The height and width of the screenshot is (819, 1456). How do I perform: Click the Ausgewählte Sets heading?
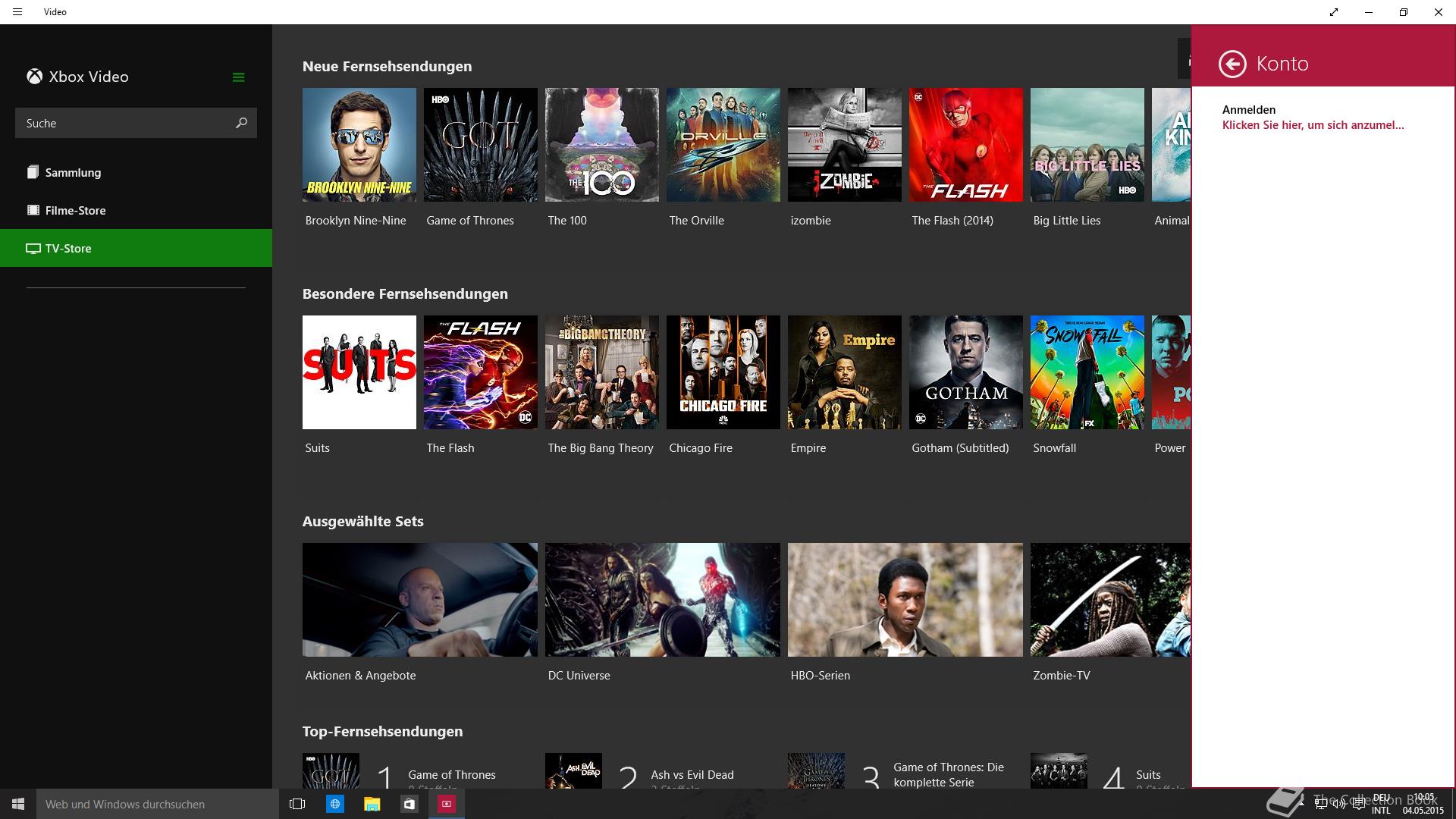click(362, 521)
